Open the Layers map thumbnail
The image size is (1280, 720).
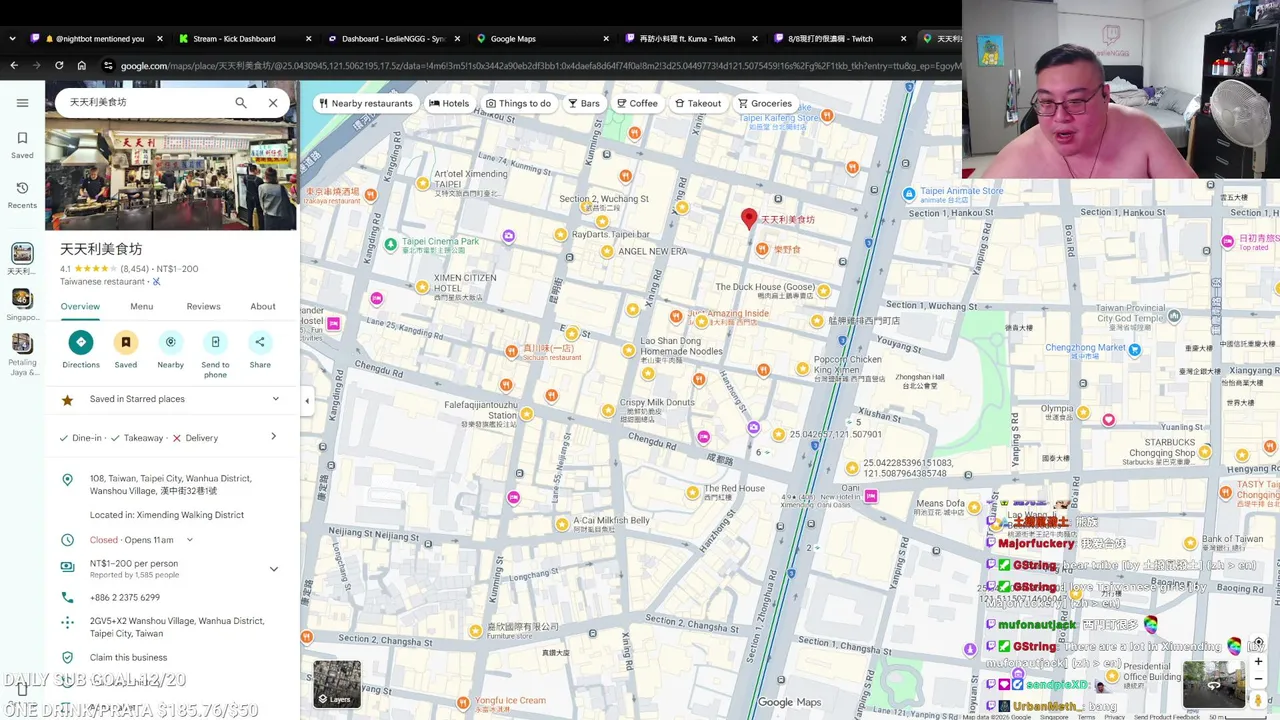[337, 683]
